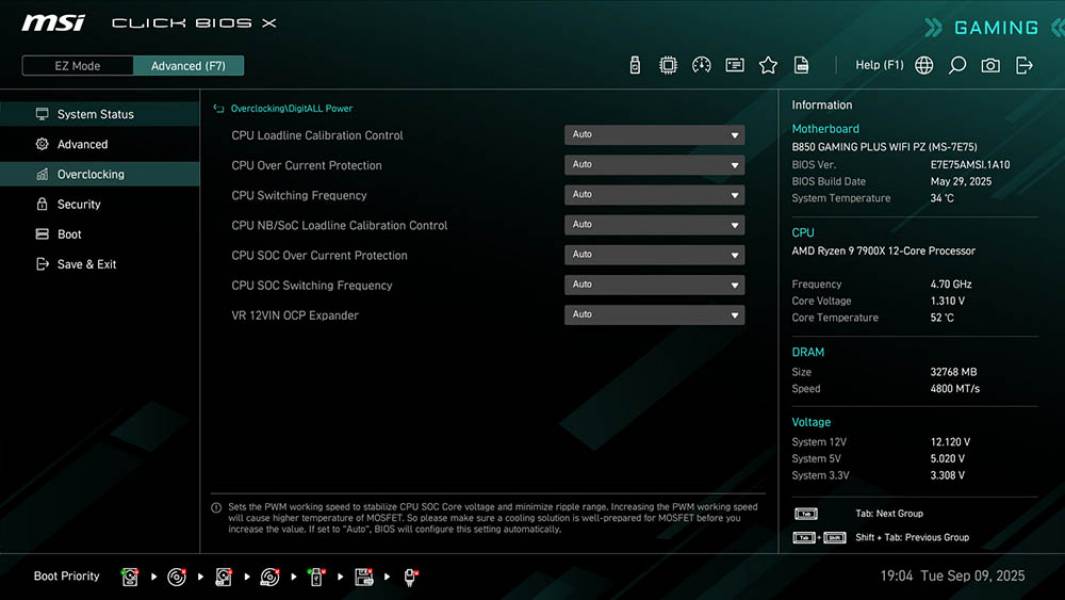1065x600 pixels.
Task: Expand the VR 12VIN OCP Expander options
Action: click(655, 314)
